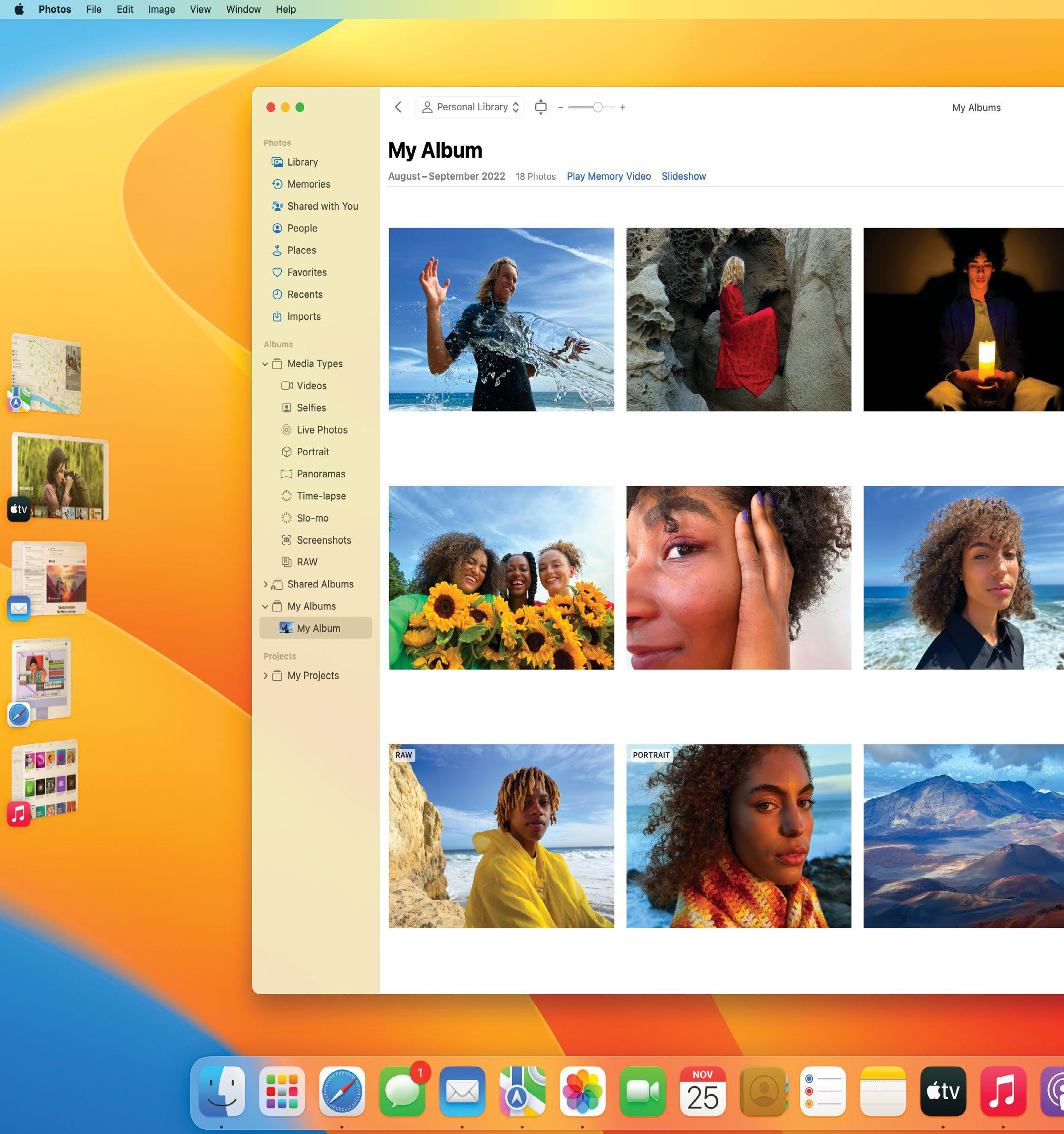The height and width of the screenshot is (1134, 1064).
Task: Open Notes from the Dock
Action: pos(883,1091)
